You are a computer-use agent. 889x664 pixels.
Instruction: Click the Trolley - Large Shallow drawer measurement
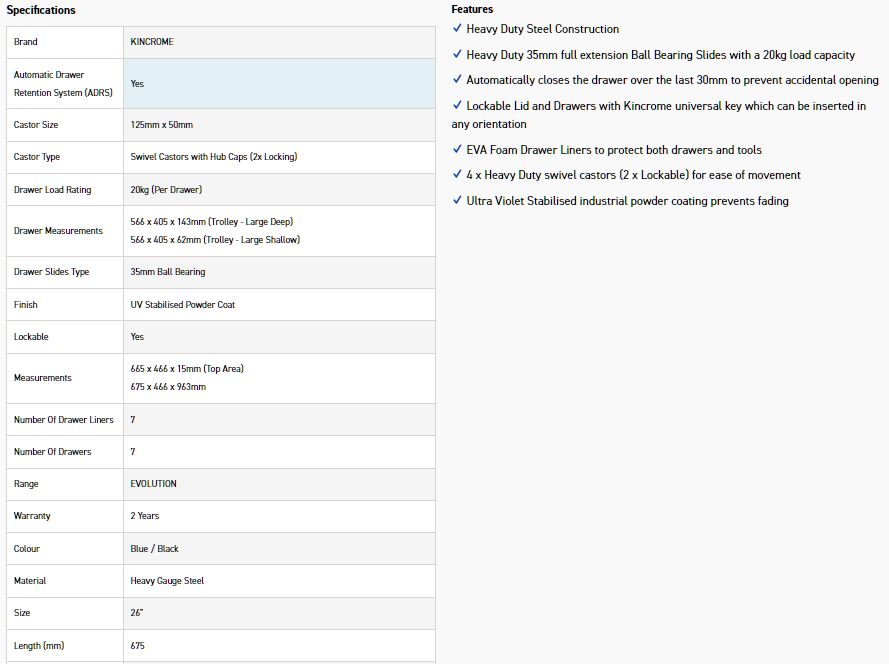pos(215,240)
